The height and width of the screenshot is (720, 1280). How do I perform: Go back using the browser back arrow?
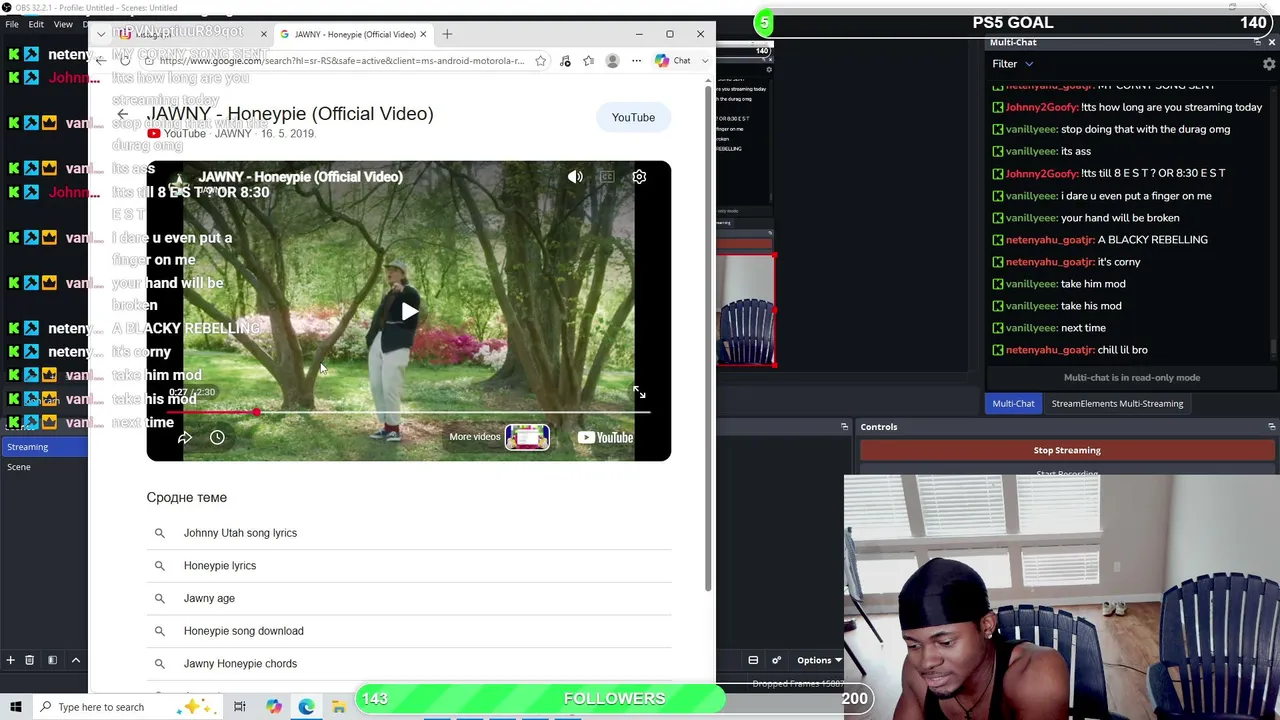point(101,61)
